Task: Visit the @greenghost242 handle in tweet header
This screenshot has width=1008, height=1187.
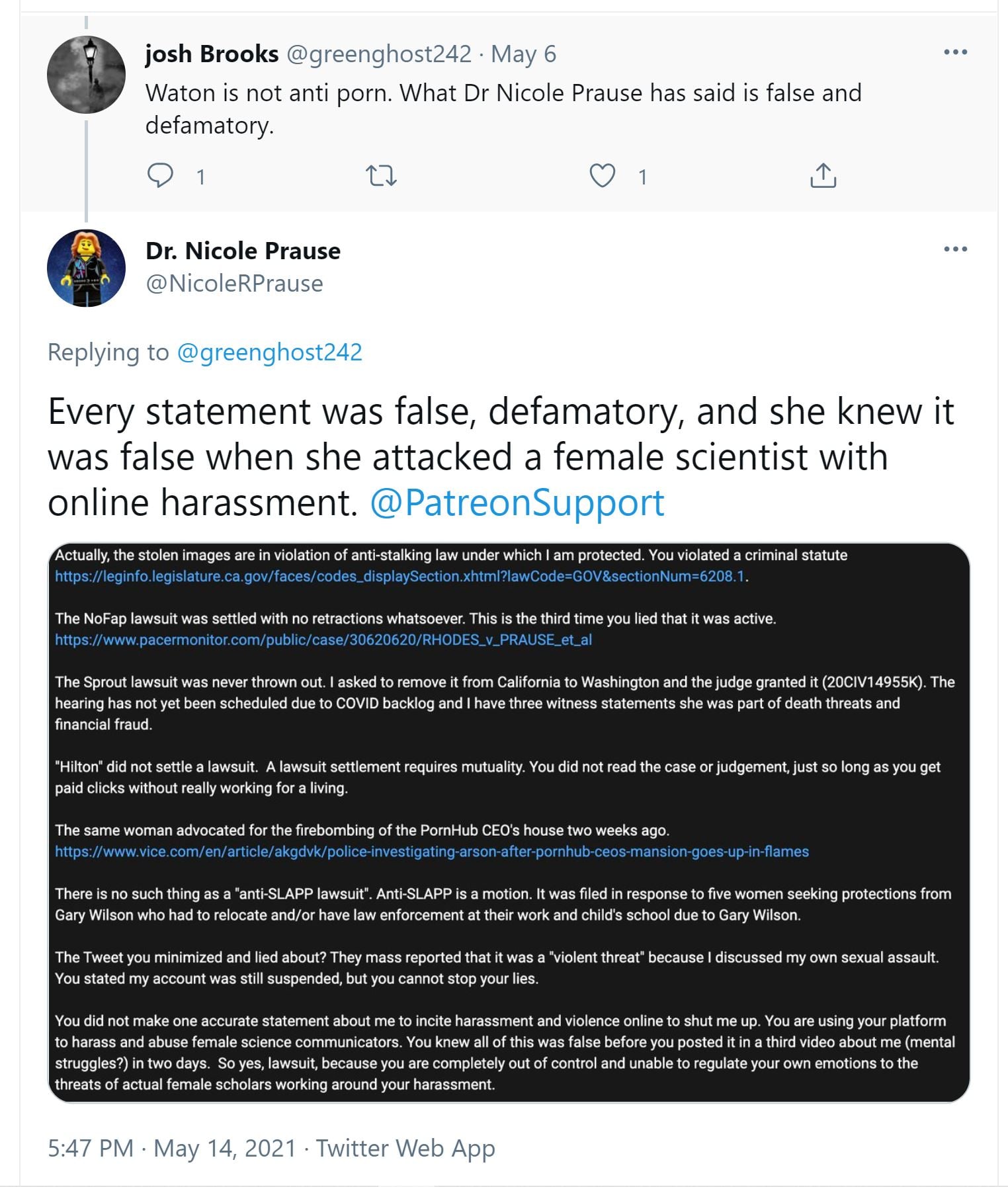Action: (x=378, y=54)
